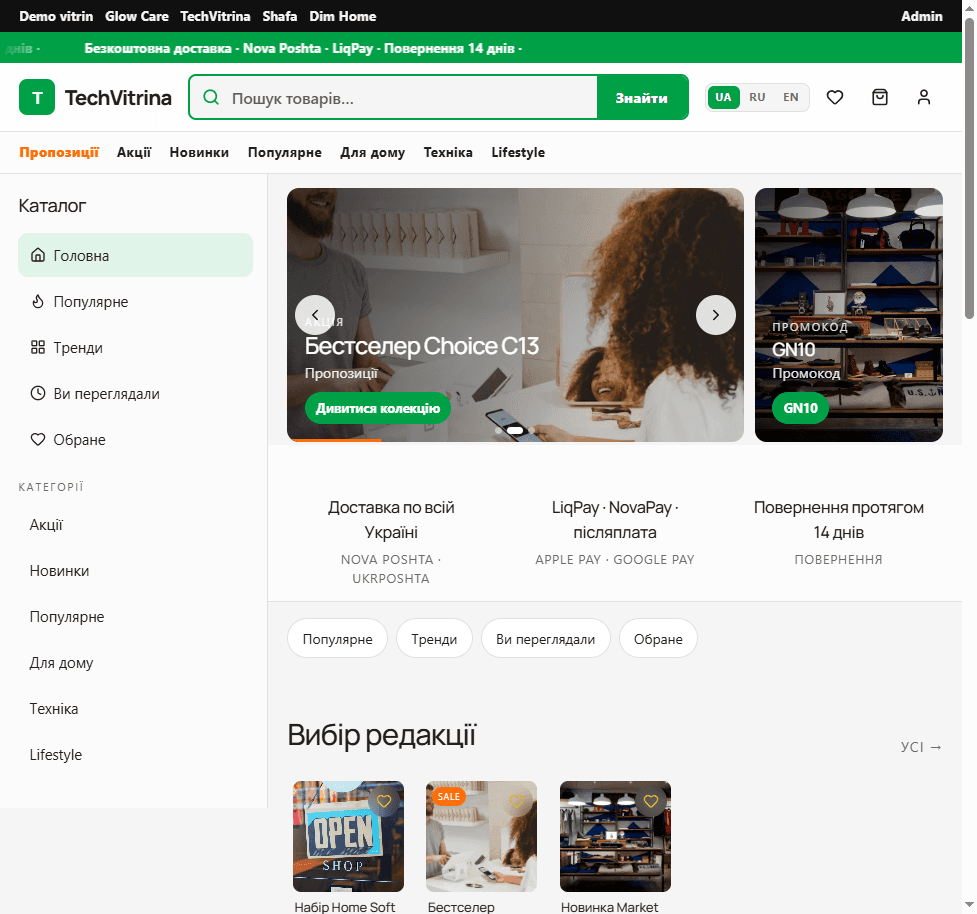This screenshot has height=914, width=977.
Task: Select the Тренди filter chip
Action: tap(434, 639)
